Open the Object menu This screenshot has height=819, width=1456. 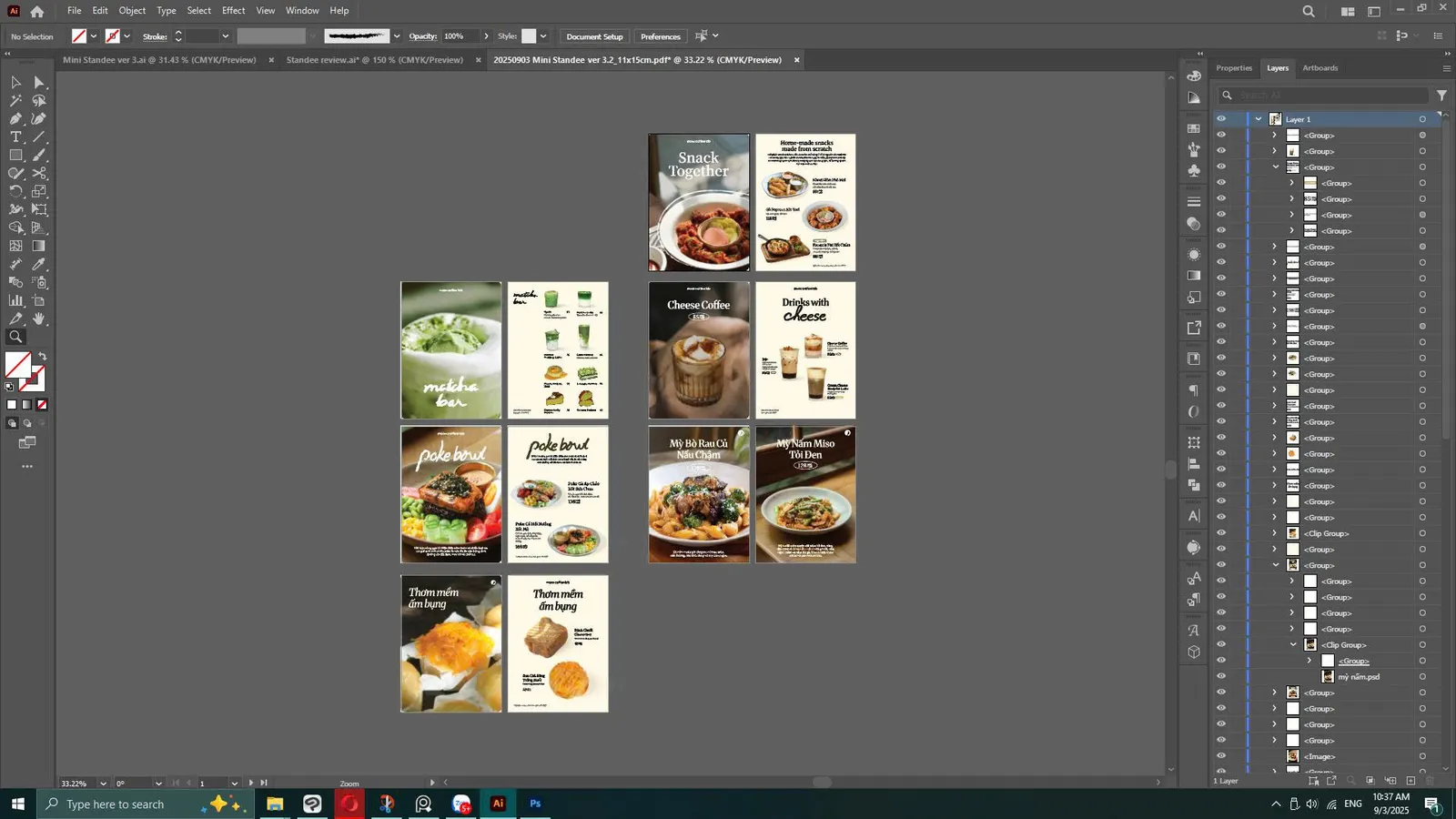pos(132,11)
